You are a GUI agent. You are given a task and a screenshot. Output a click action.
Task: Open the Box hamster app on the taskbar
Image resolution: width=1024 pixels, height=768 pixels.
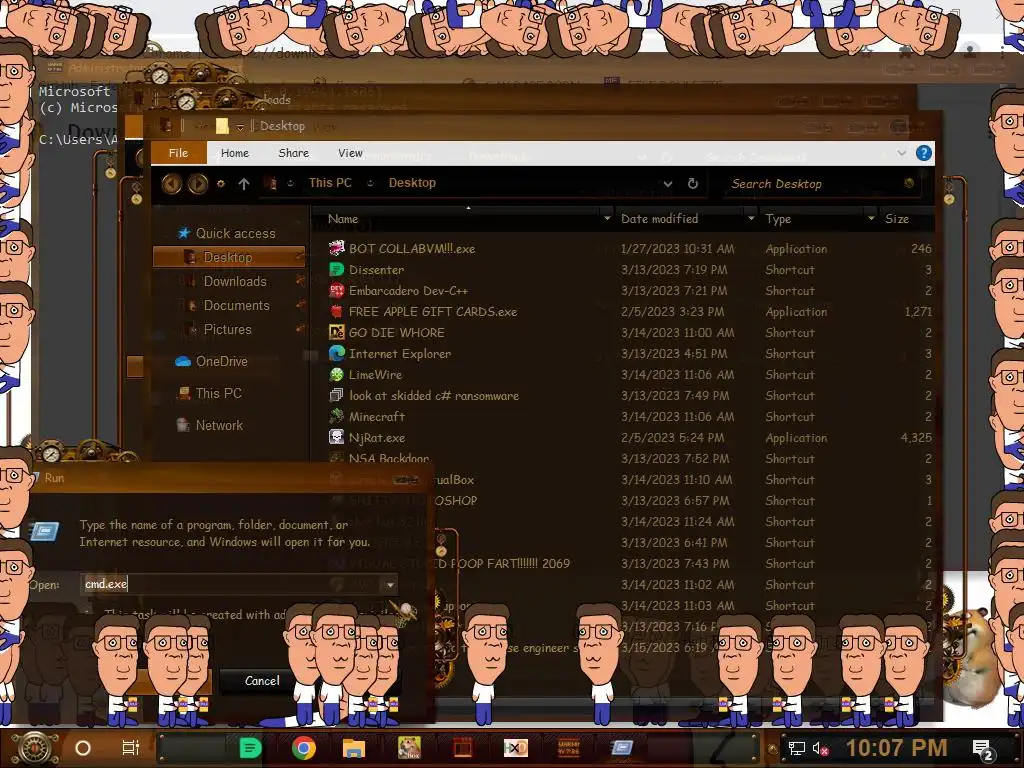409,748
